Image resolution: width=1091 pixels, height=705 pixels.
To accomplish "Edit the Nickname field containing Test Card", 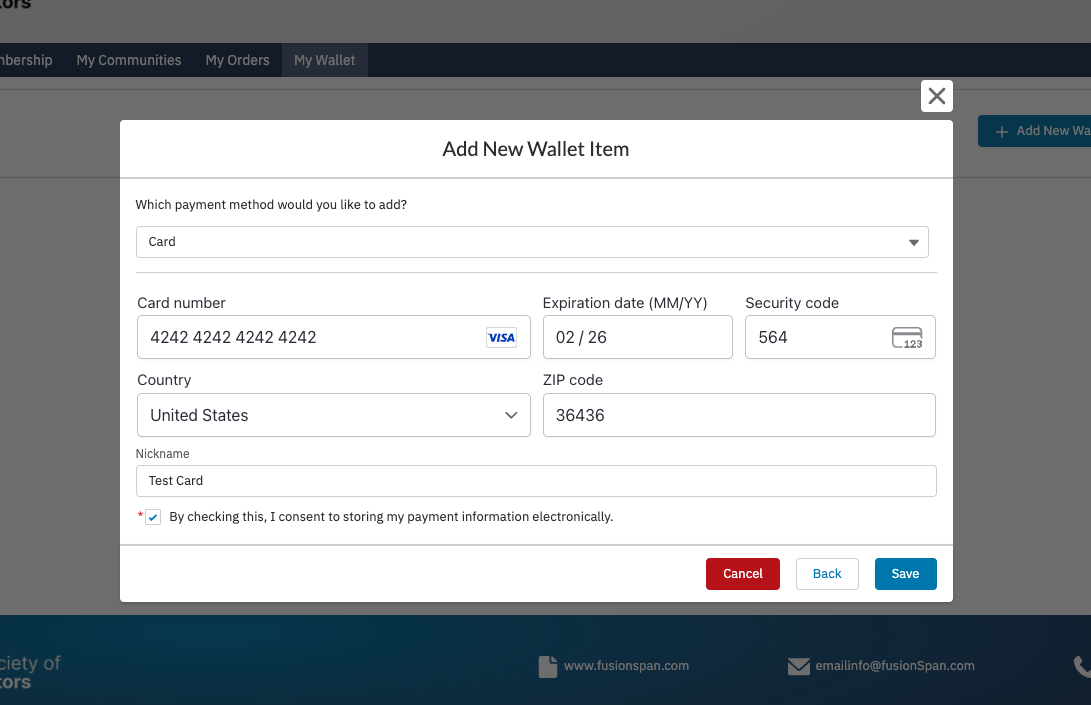I will [x=536, y=481].
